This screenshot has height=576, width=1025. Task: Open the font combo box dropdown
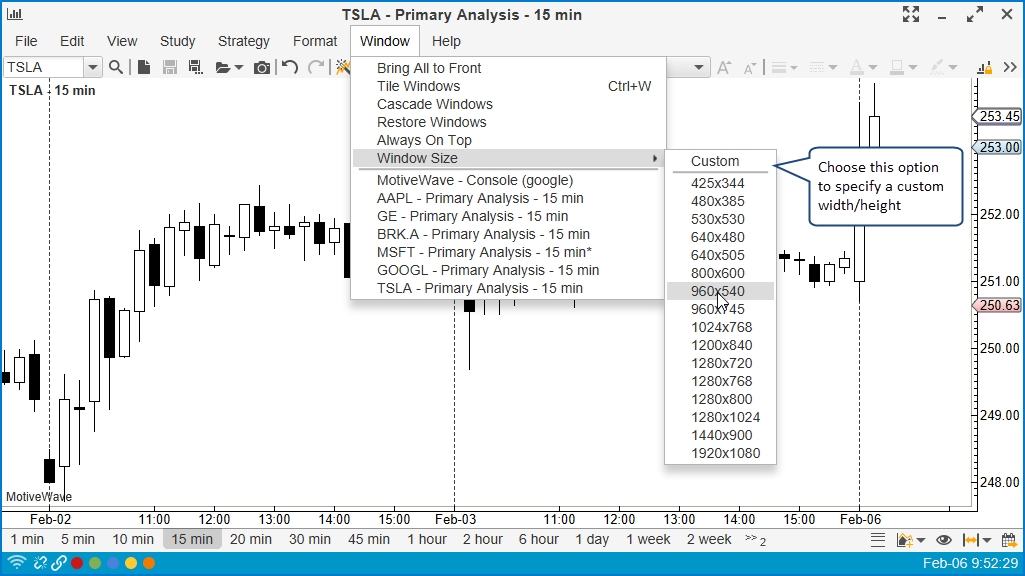(698, 67)
